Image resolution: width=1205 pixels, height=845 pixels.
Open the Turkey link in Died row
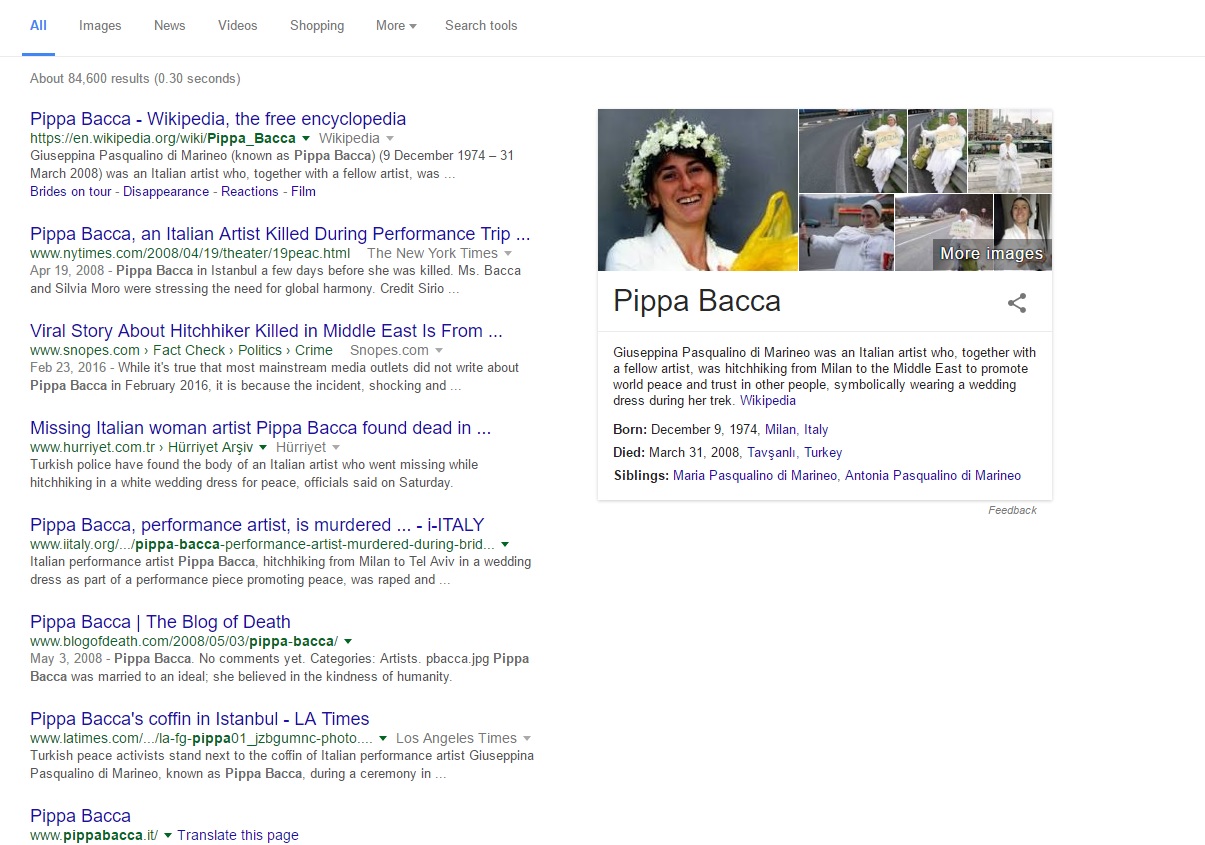point(823,453)
